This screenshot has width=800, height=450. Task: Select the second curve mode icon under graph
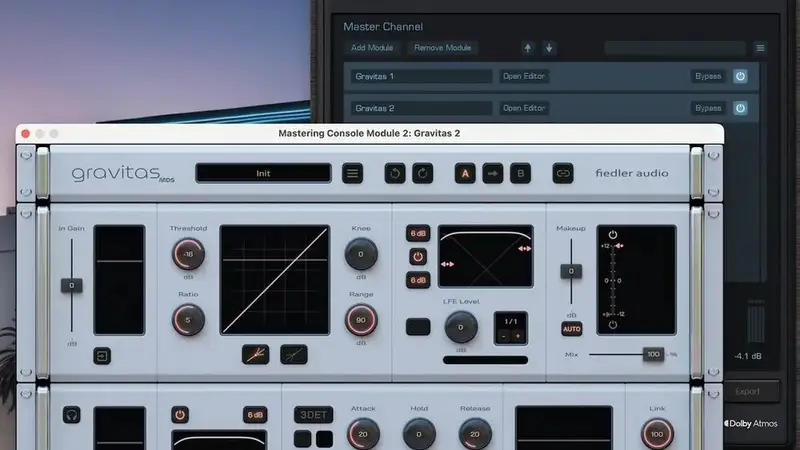click(294, 355)
